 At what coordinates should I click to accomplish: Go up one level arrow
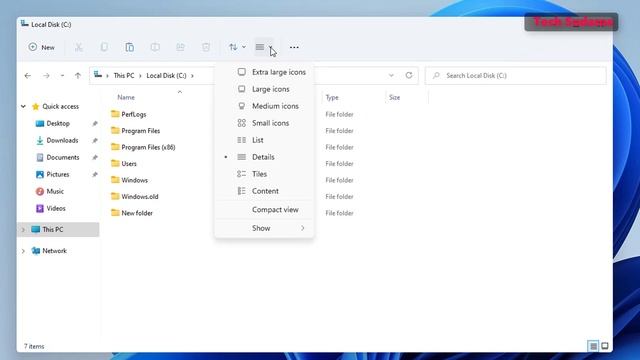click(x=78, y=76)
